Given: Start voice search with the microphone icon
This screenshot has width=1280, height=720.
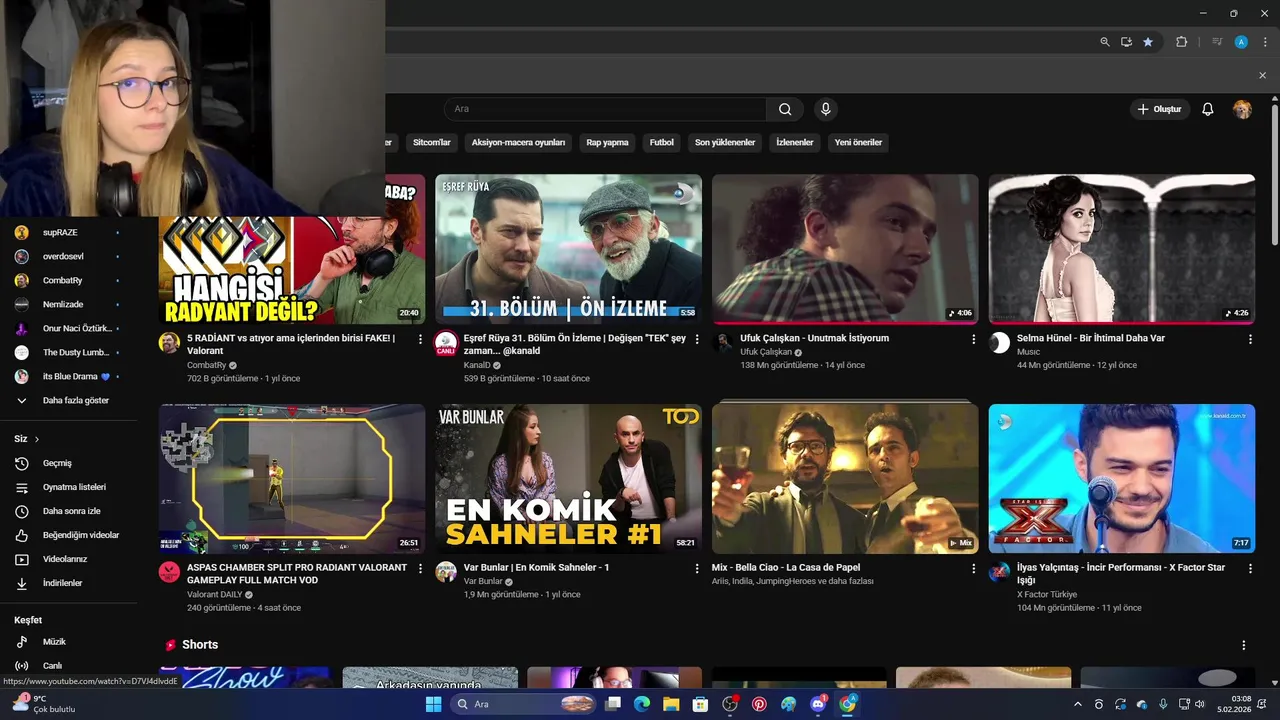Looking at the screenshot, I should coord(825,109).
